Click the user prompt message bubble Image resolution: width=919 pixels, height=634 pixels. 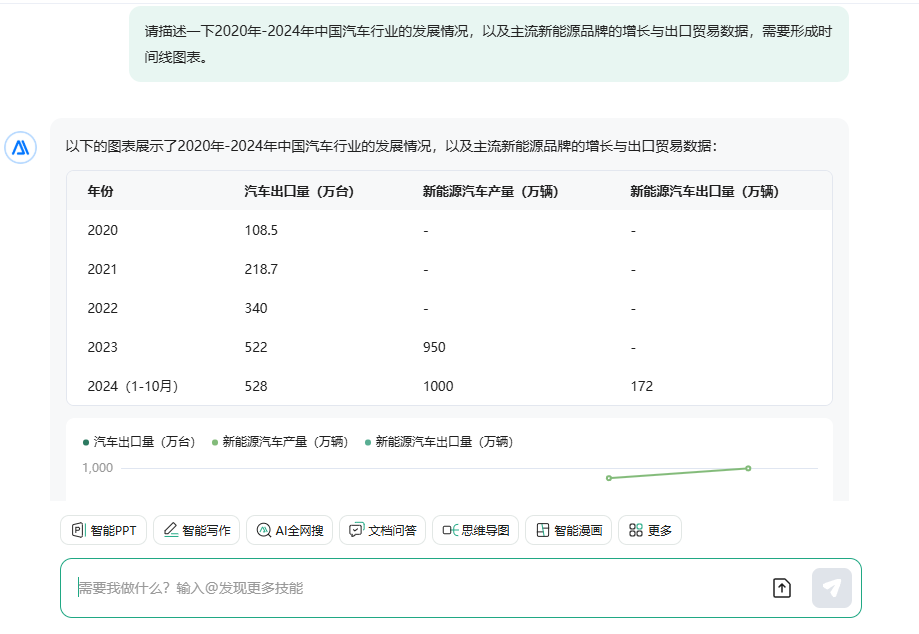(x=489, y=44)
